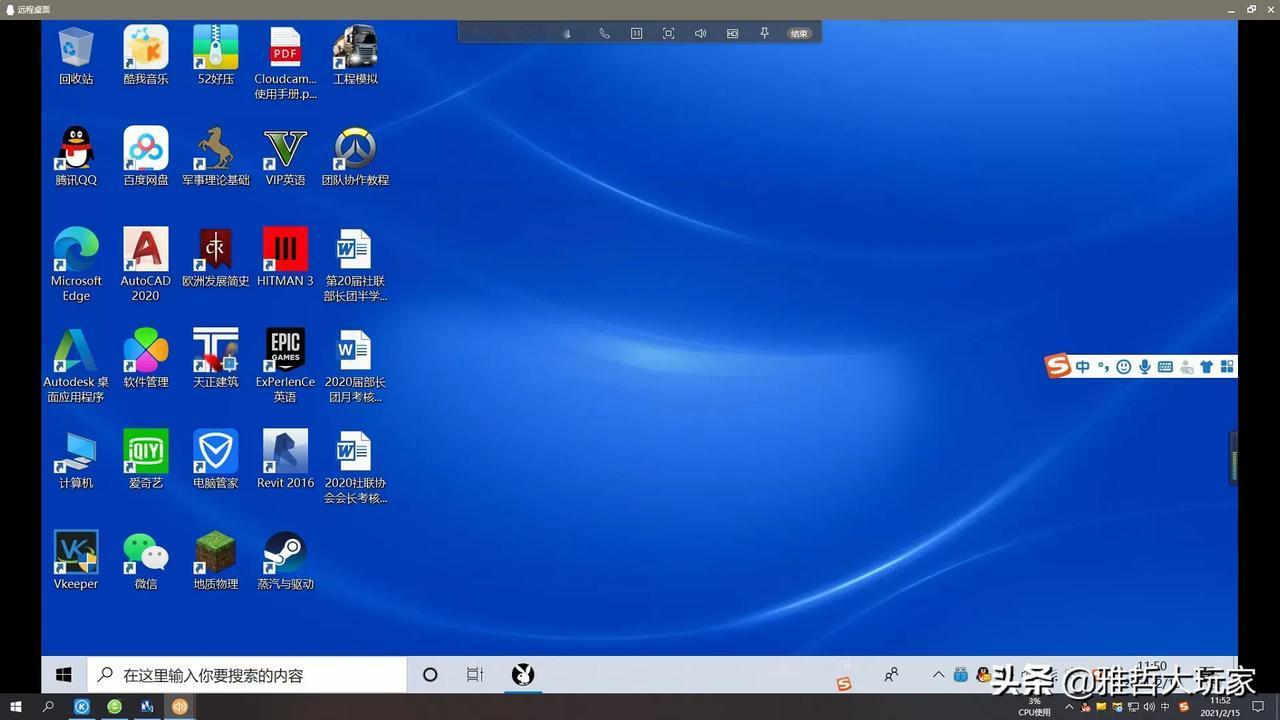The height and width of the screenshot is (720, 1280).
Task: Click local volume icon in system tray
Action: pos(1149,707)
